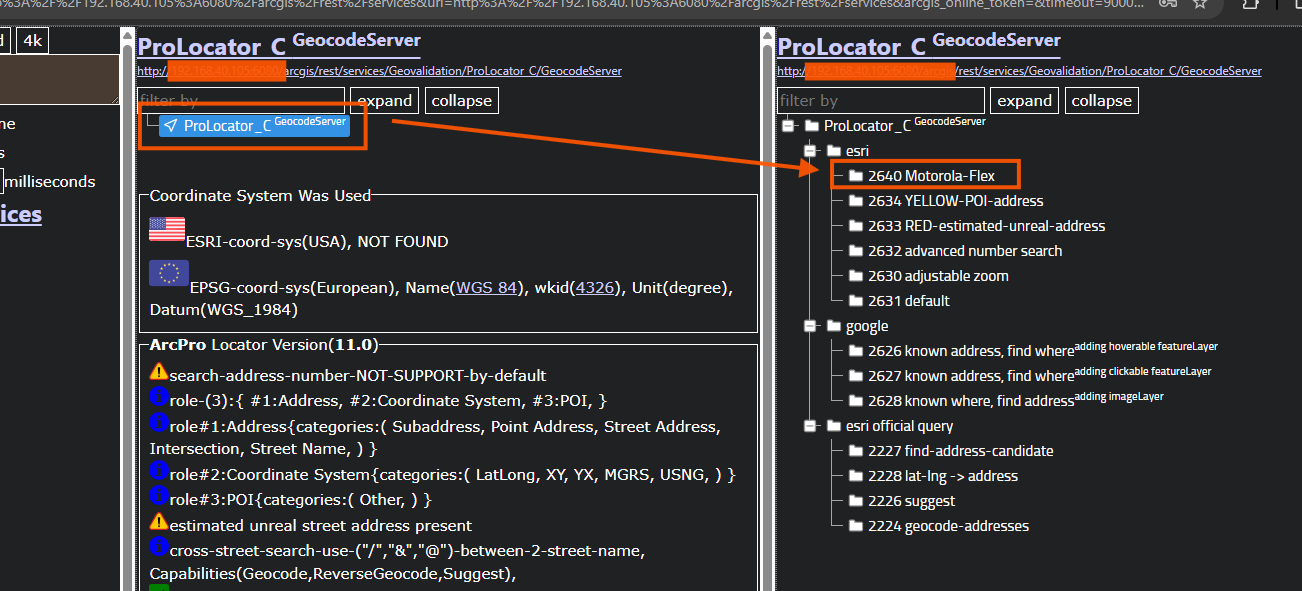This screenshot has height=591, width=1302.
Task: Select 2626 known address, find where item
Action: pyautogui.click(x=988, y=351)
